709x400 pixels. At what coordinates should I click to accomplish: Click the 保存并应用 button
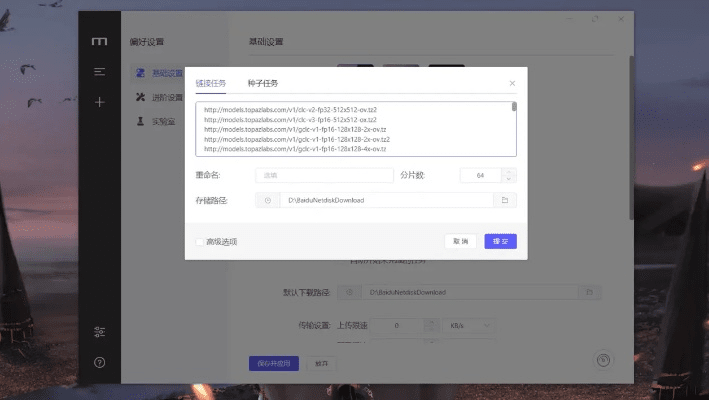pos(274,363)
